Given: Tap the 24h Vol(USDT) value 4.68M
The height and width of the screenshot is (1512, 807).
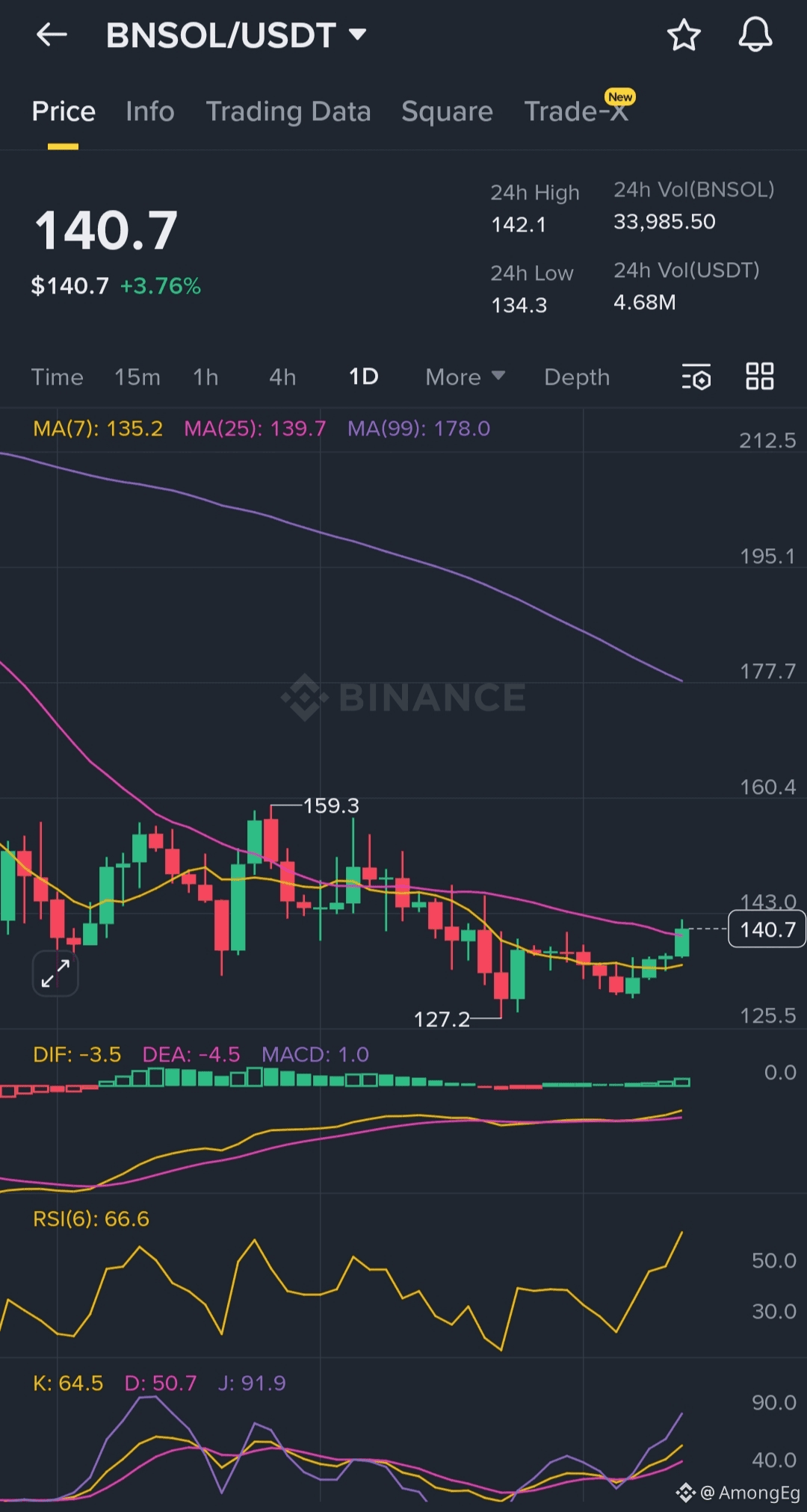Looking at the screenshot, I should [644, 302].
